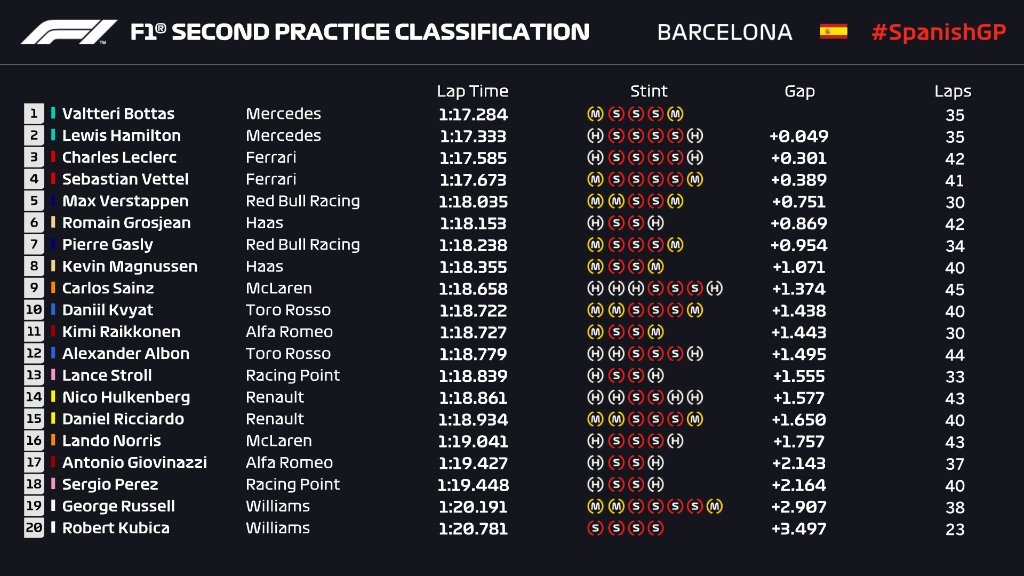The width and height of the screenshot is (1024, 576).
Task: Click Kubica's first soft tyre icon
Action: click(x=595, y=528)
